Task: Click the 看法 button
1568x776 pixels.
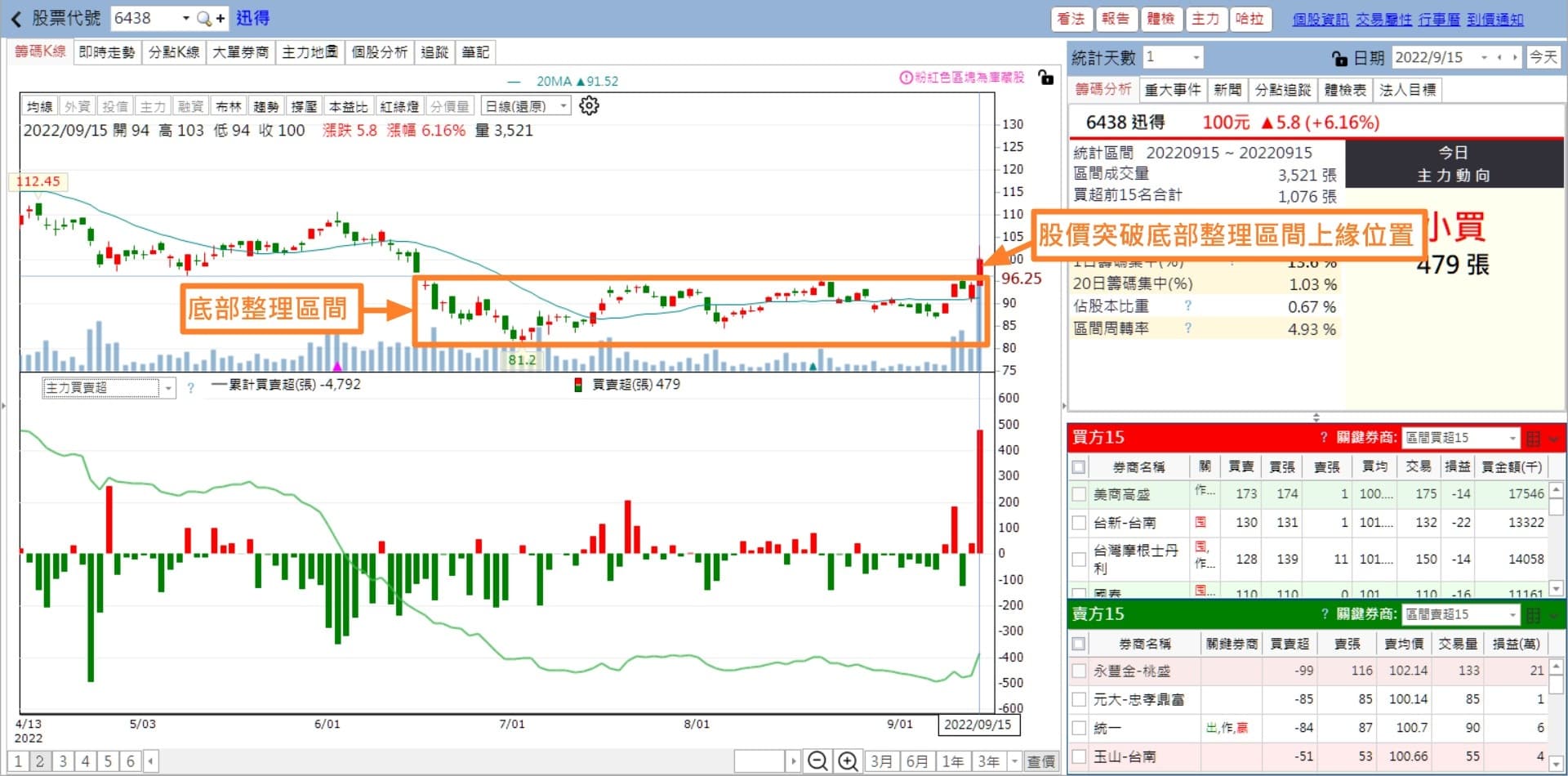Action: pyautogui.click(x=1071, y=19)
